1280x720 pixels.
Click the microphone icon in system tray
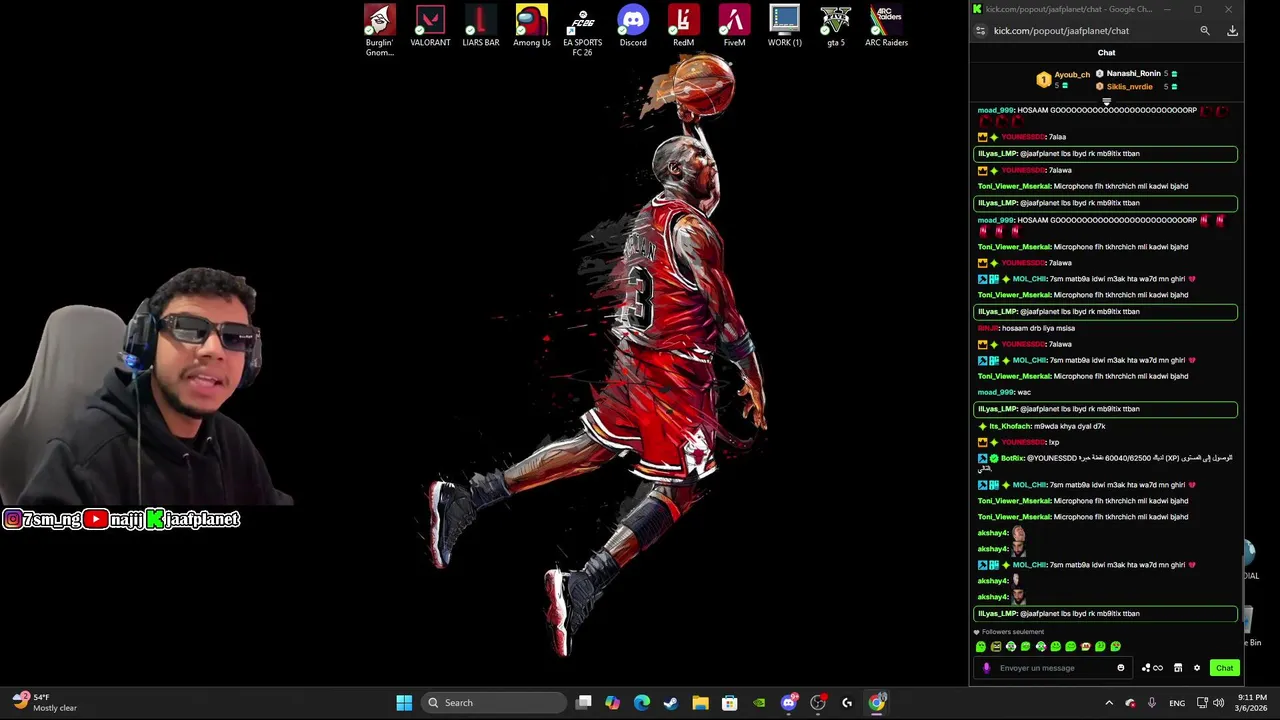point(1152,703)
